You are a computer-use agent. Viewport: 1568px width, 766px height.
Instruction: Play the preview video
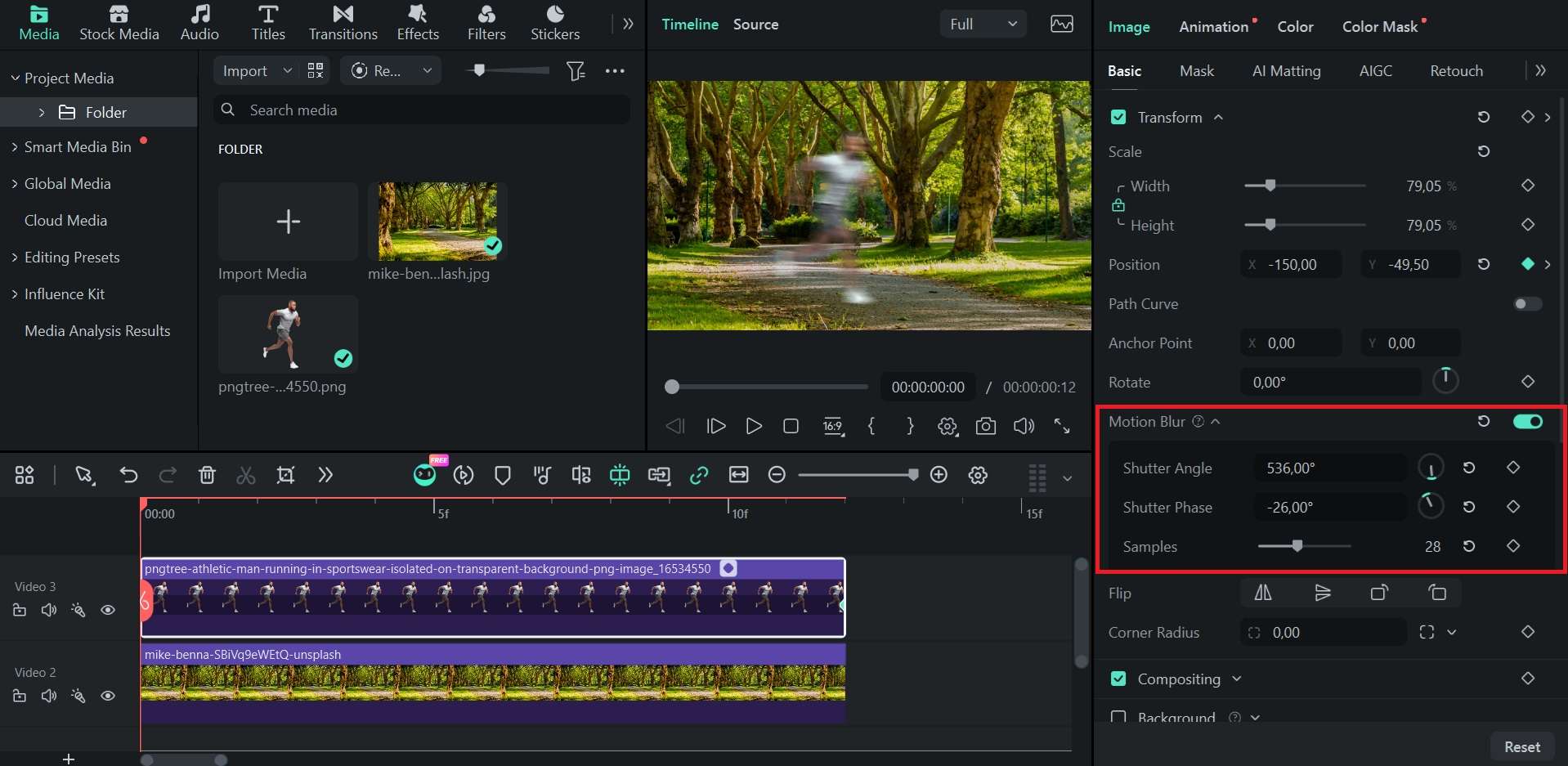(x=754, y=426)
